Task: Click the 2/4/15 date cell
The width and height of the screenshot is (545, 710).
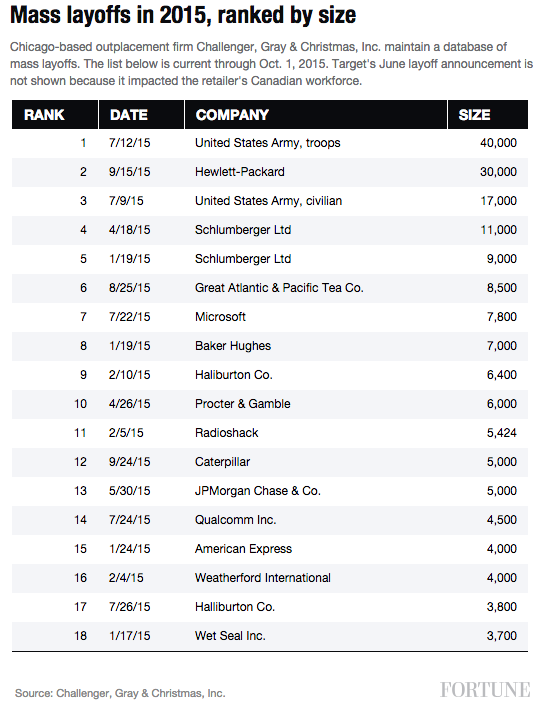Action: pyautogui.click(x=126, y=578)
